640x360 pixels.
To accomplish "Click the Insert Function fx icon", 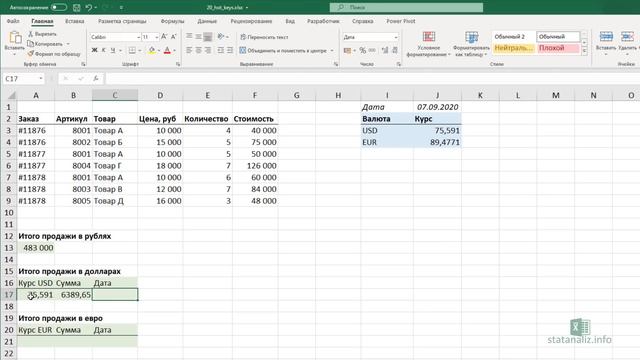I will coord(96,78).
